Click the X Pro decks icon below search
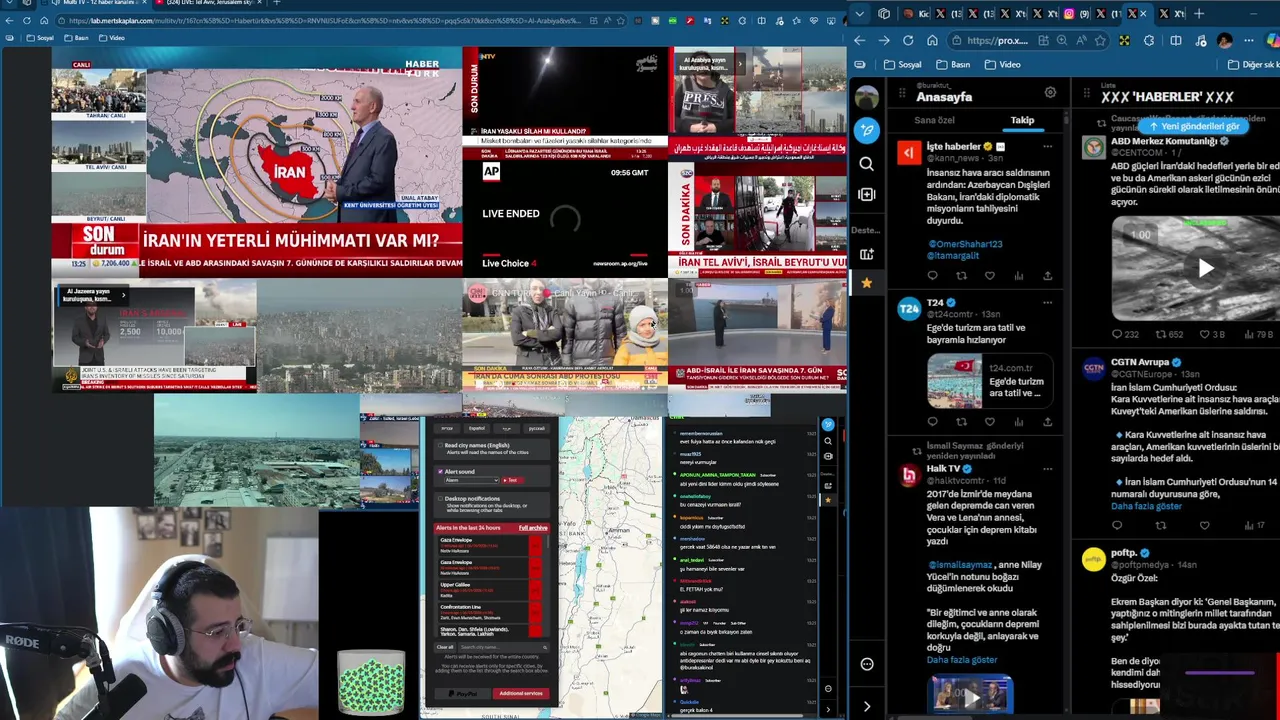 pyautogui.click(x=867, y=194)
